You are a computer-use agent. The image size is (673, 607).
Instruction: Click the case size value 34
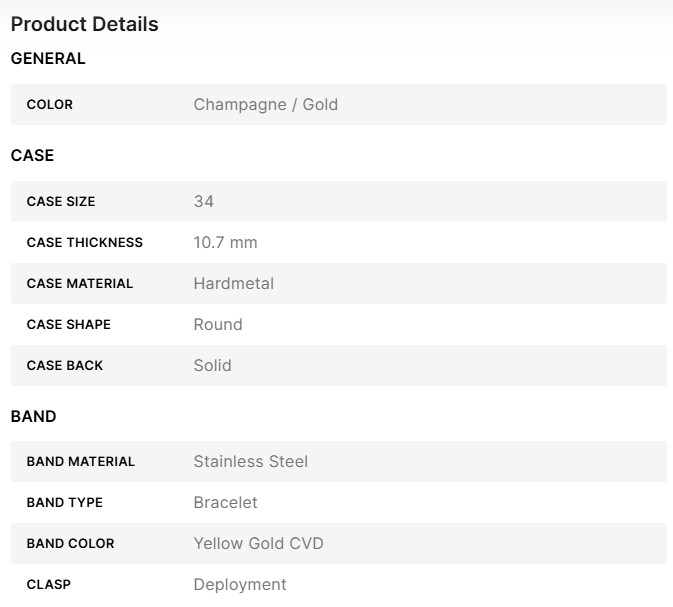(x=204, y=202)
